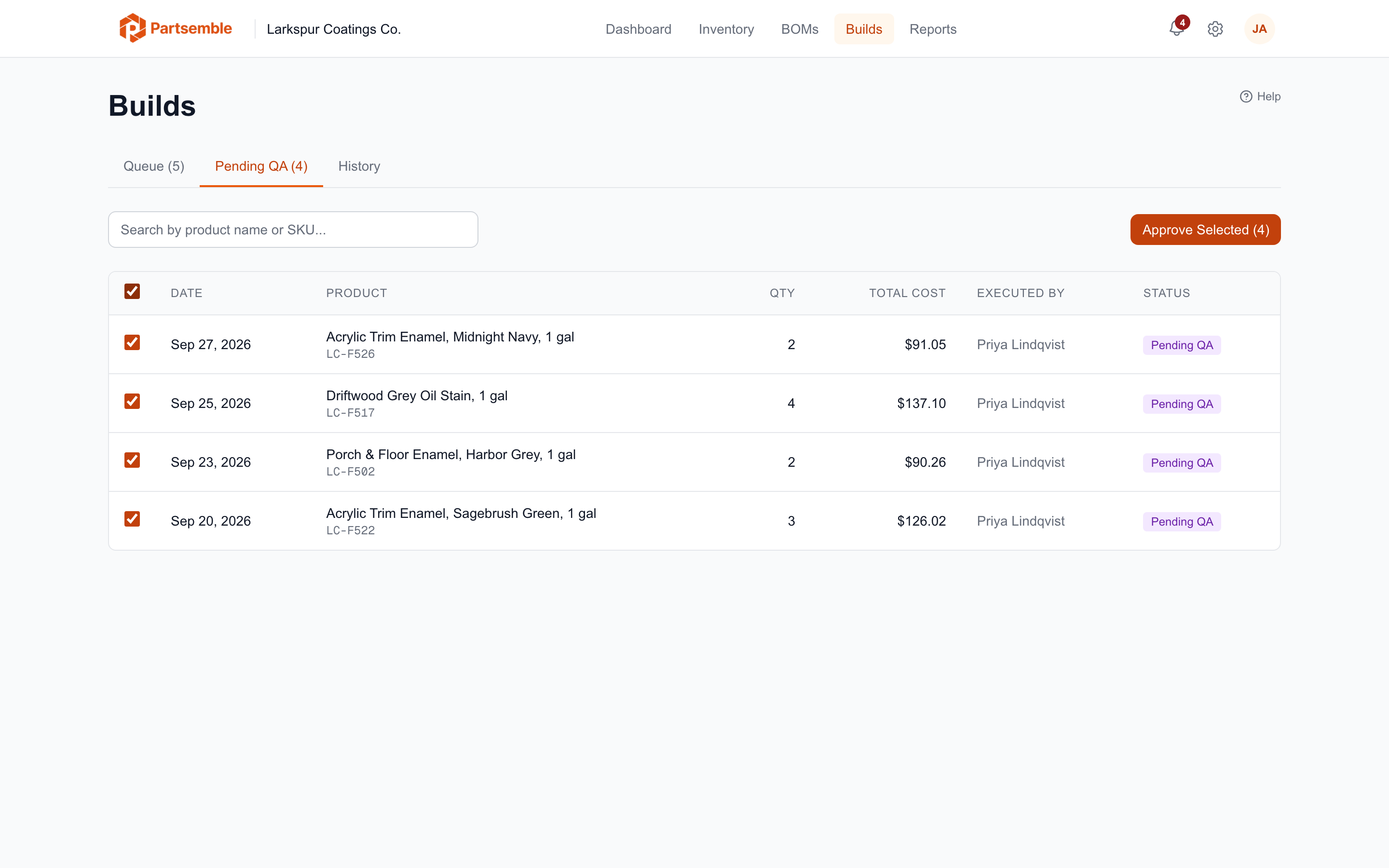
Task: Open the JA user avatar menu
Action: click(x=1259, y=29)
